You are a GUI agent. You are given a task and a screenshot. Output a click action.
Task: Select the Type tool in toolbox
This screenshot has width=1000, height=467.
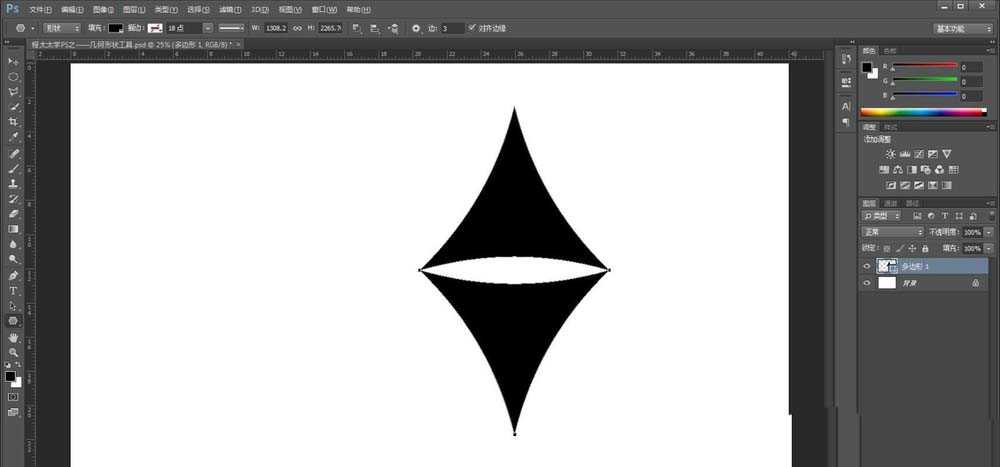pyautogui.click(x=13, y=291)
